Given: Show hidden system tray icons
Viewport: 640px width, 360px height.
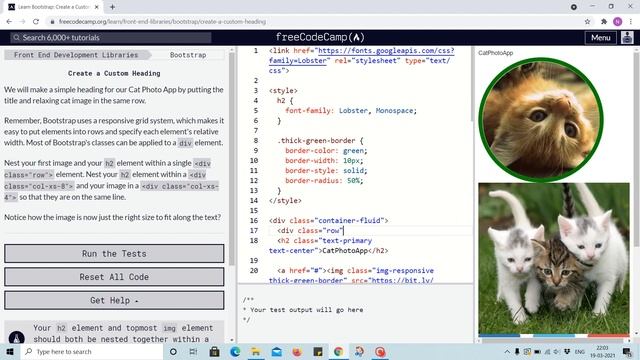Looking at the screenshot, I should [x=507, y=351].
